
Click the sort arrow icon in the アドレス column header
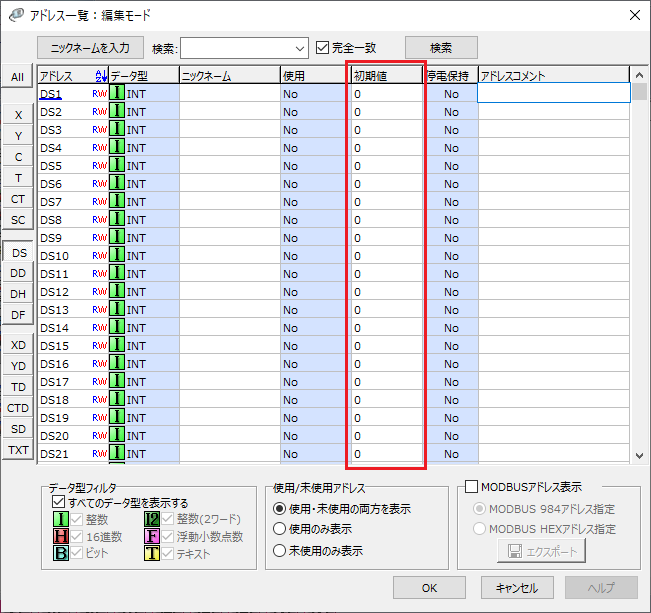pos(100,76)
